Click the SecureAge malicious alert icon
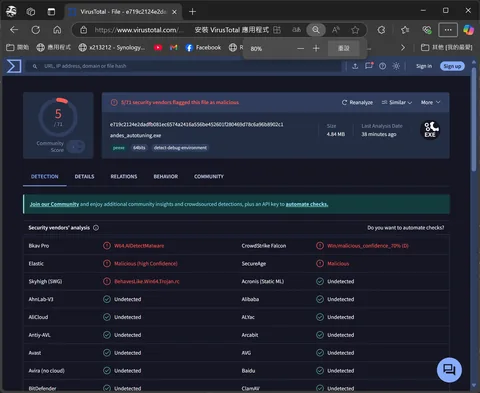Image resolution: width=480 pixels, height=393 pixels. coord(320,263)
